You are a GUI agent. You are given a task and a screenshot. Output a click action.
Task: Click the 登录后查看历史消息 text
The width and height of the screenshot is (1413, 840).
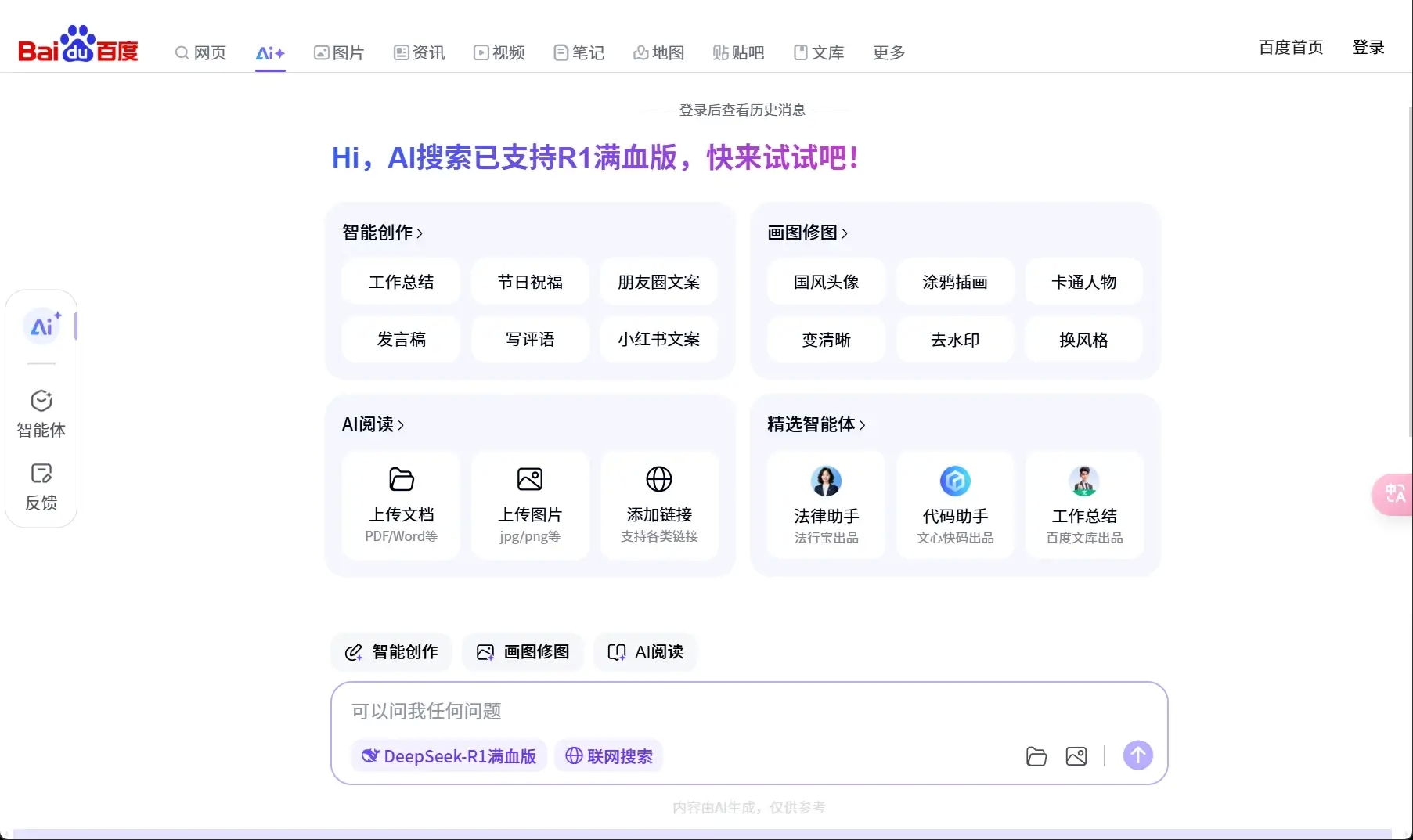point(742,110)
